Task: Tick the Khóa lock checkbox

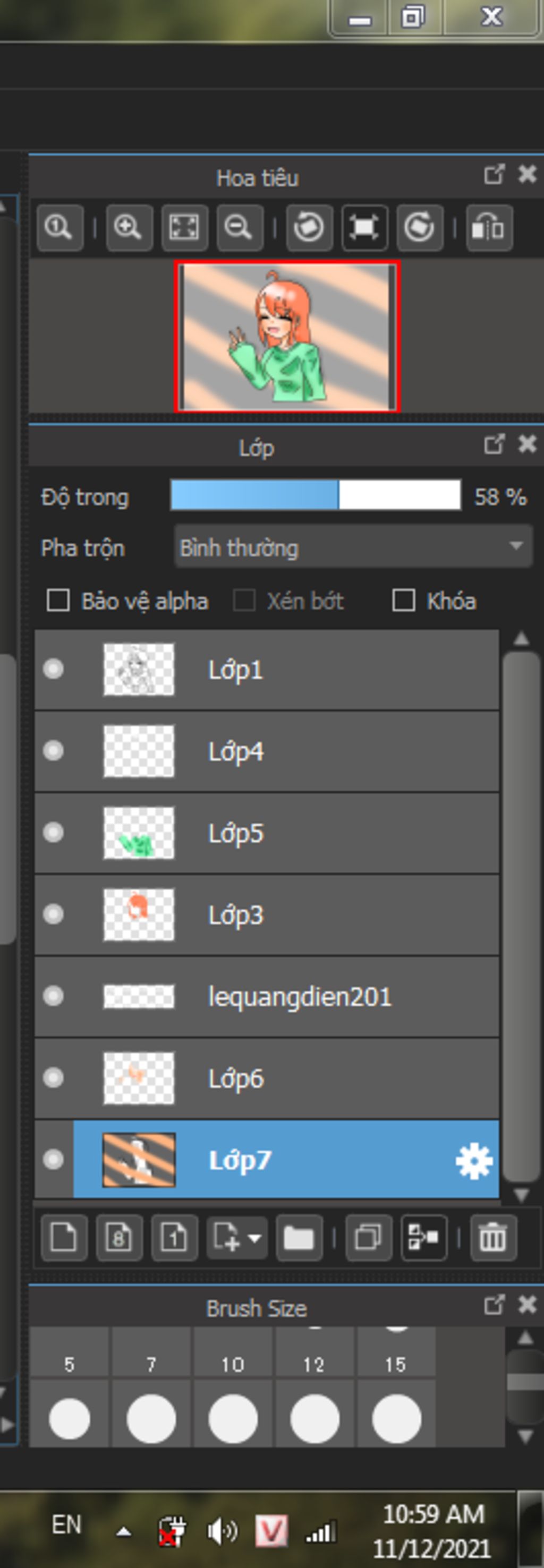Action: pos(403,600)
